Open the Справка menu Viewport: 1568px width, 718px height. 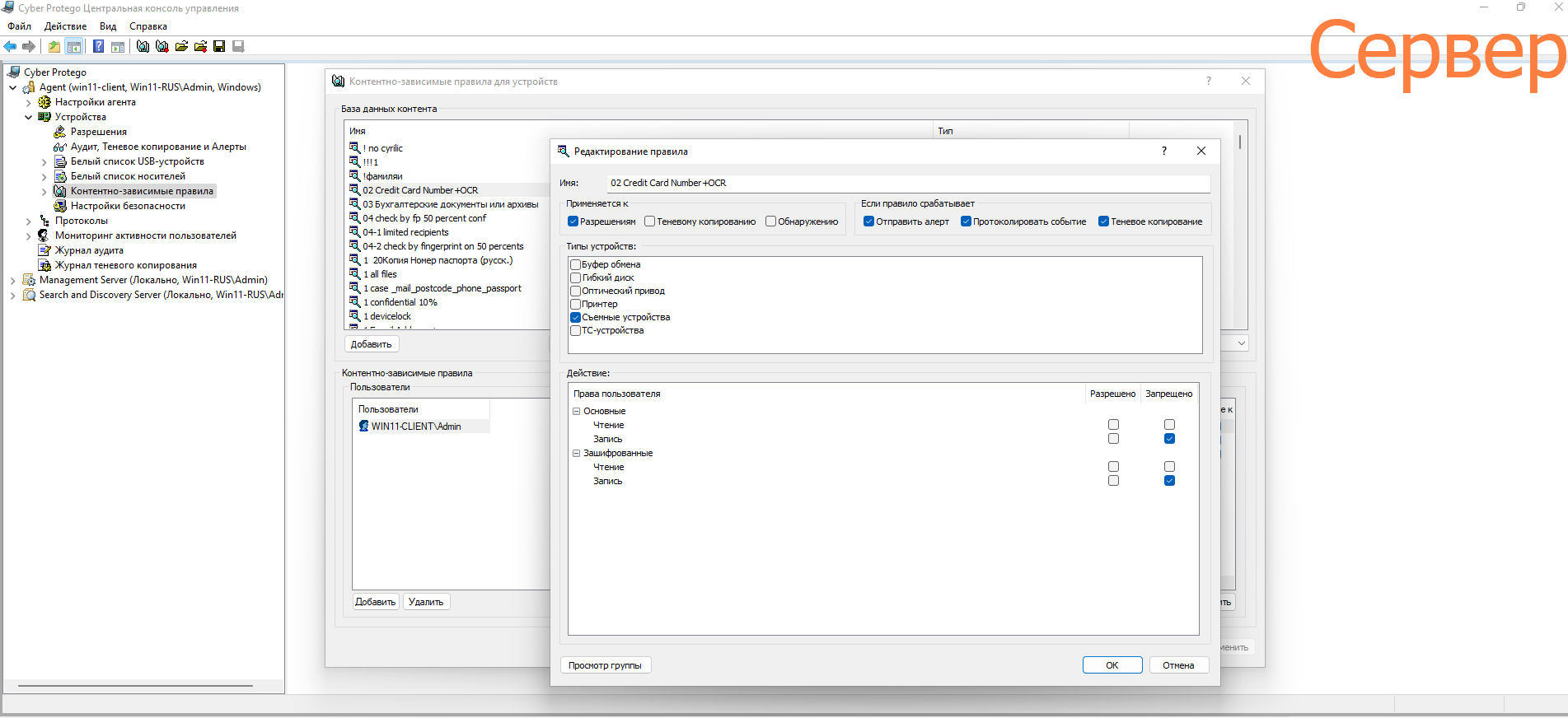[x=148, y=26]
